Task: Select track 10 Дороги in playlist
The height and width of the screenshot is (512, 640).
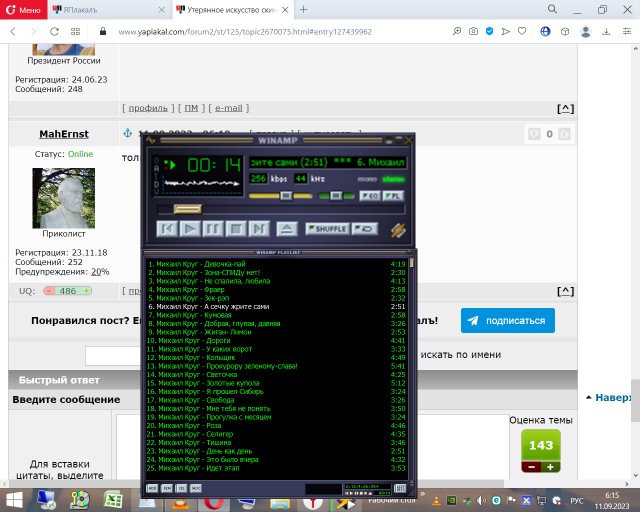Action: point(277,341)
